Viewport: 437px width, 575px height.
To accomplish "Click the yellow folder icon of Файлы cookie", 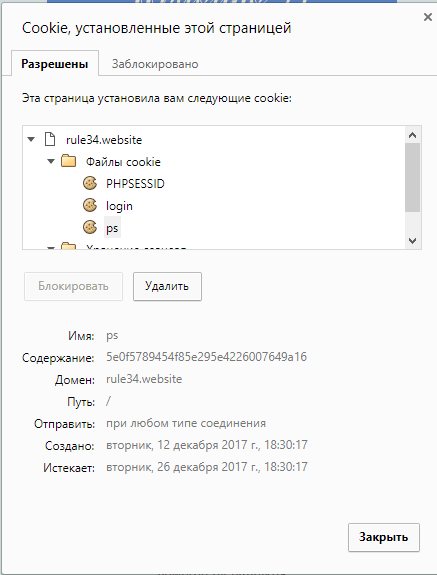I will point(69,161).
